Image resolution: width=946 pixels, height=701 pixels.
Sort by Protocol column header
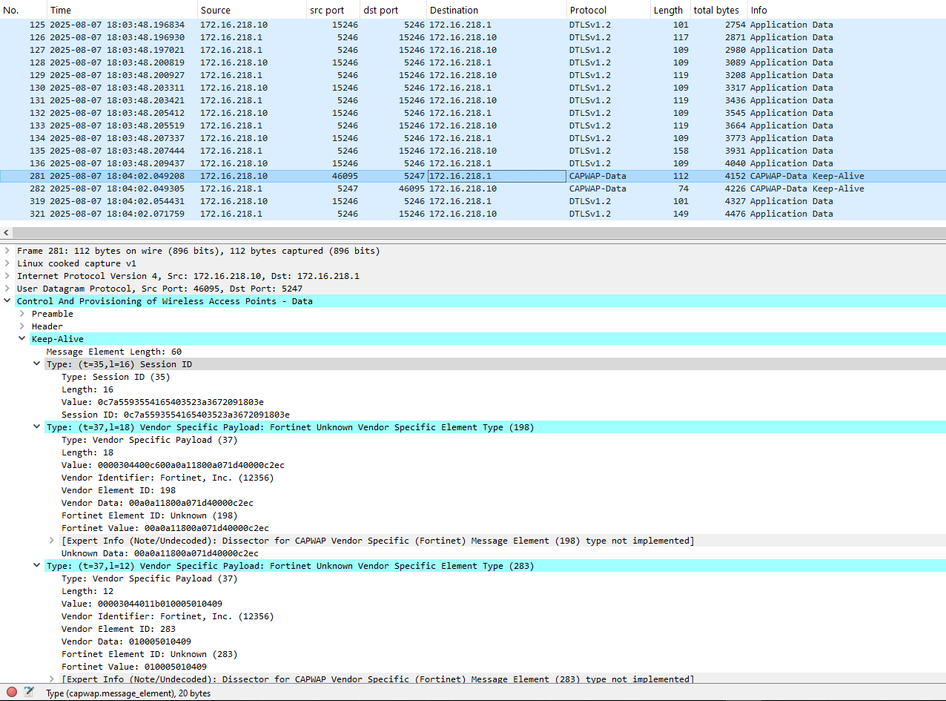pos(608,10)
